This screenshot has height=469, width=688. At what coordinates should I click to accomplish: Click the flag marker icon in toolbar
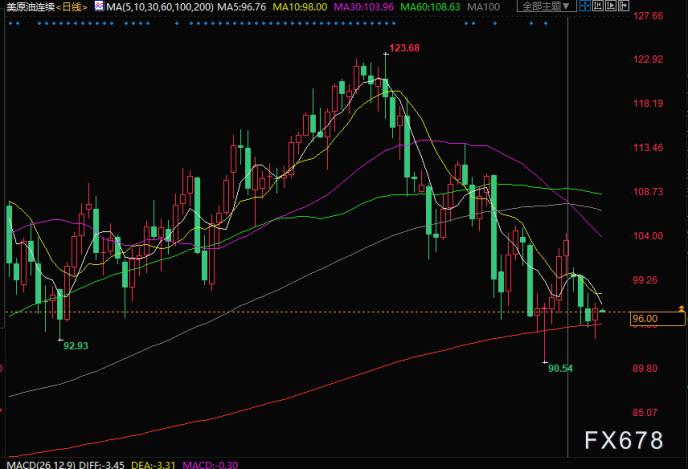click(x=622, y=6)
